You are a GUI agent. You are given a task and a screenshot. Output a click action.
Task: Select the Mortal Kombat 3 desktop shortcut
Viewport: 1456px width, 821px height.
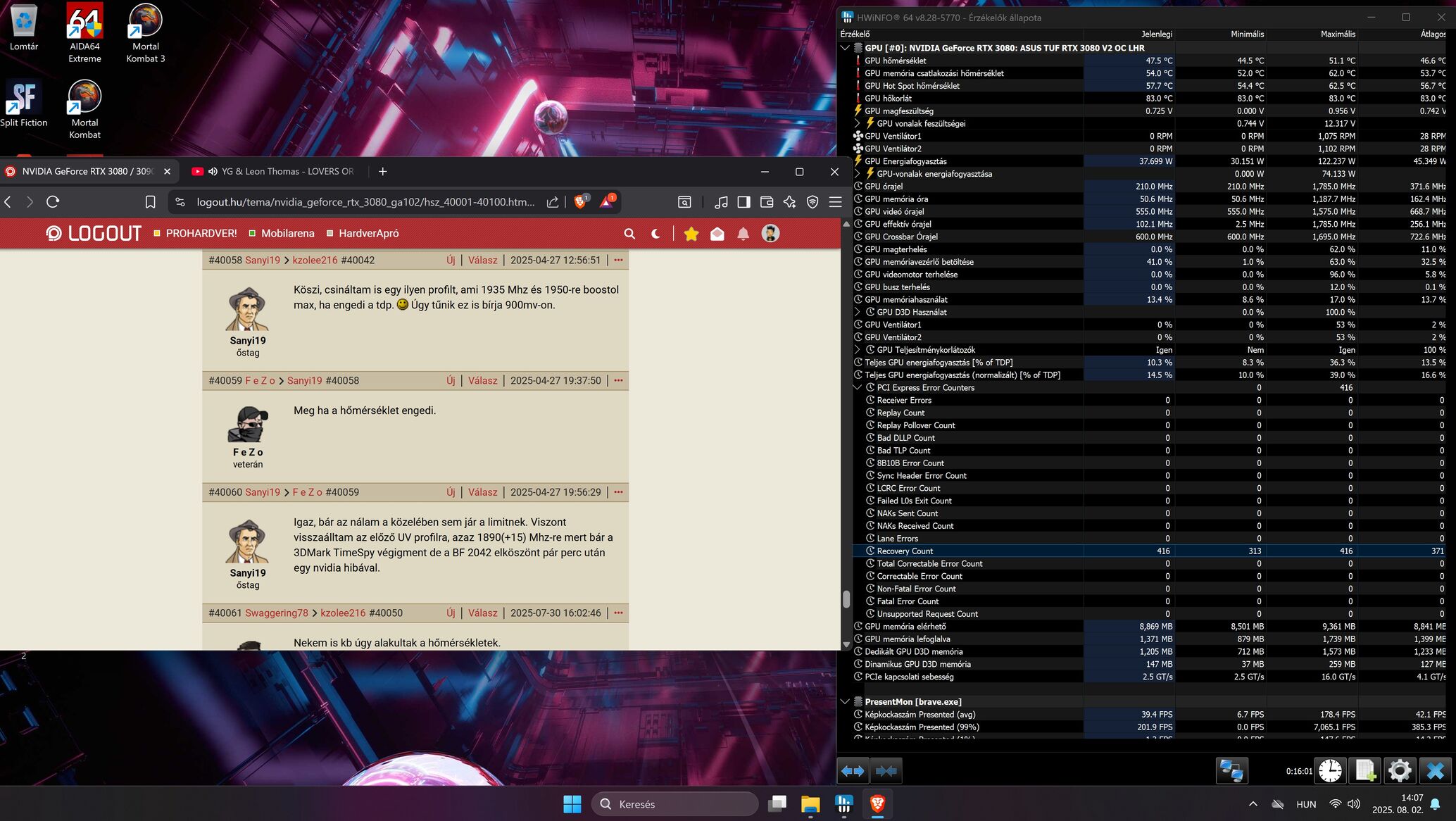tap(146, 32)
